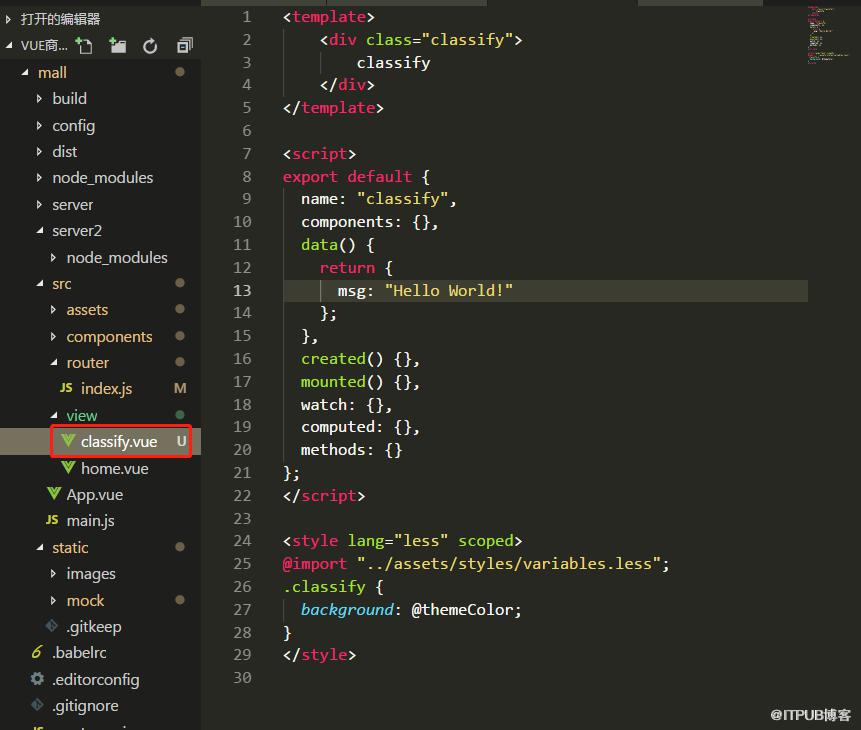The image size is (861, 730).
Task: Expand the assets folder arrow
Action: click(x=53, y=310)
